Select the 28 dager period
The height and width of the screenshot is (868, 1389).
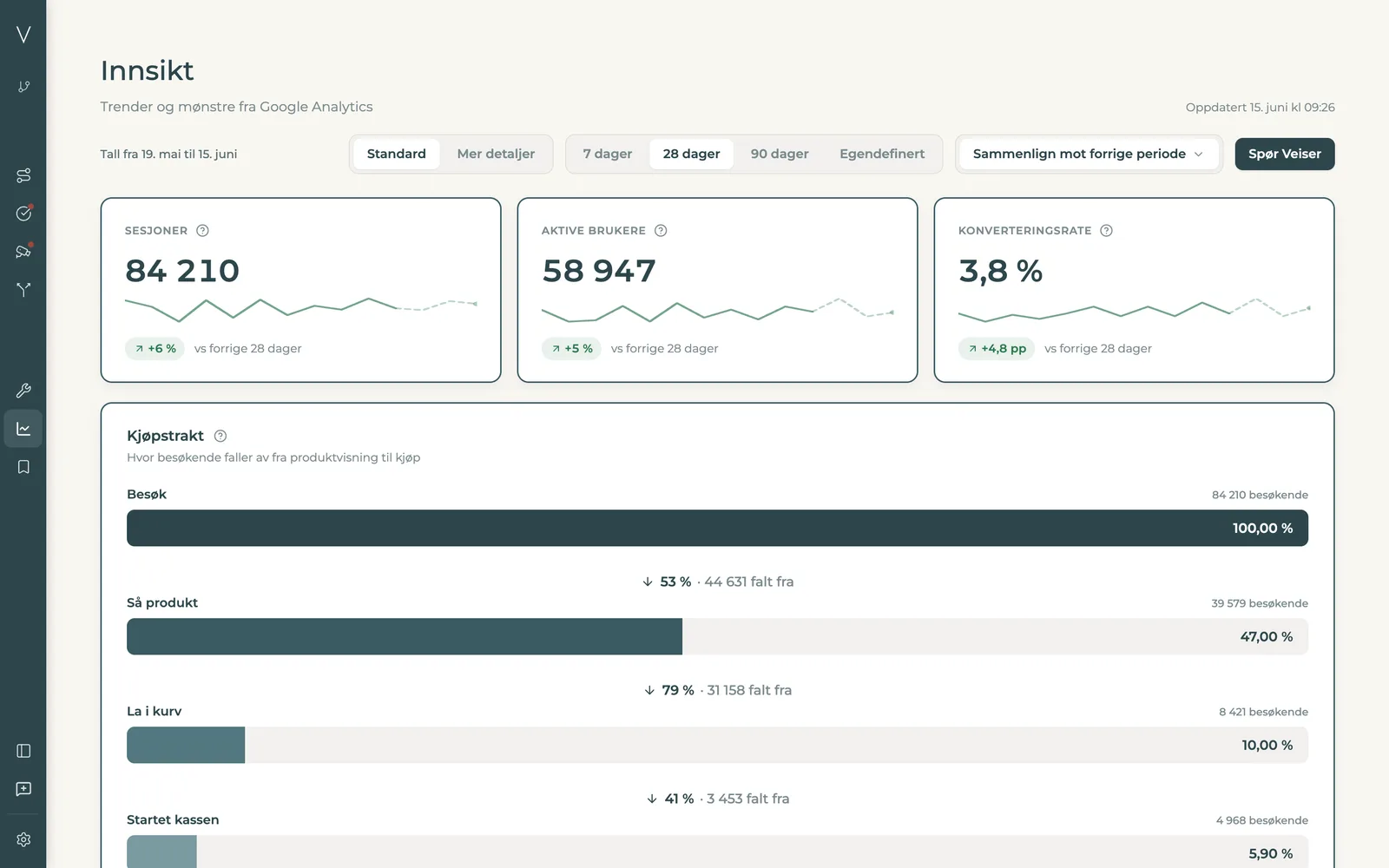pyautogui.click(x=692, y=154)
